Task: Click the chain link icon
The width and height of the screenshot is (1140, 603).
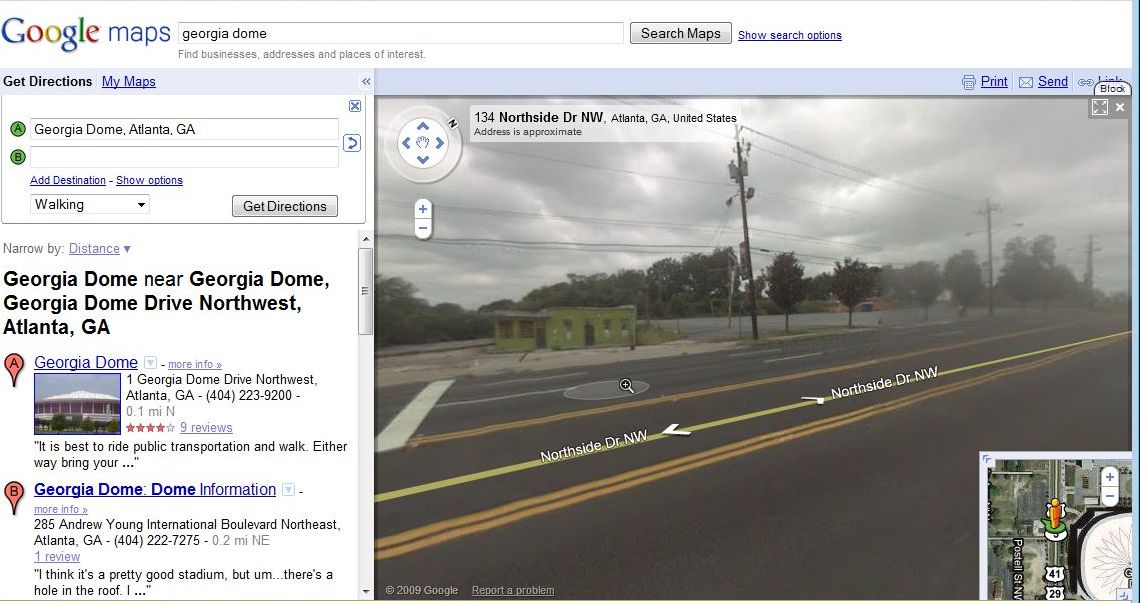Action: [x=1085, y=82]
